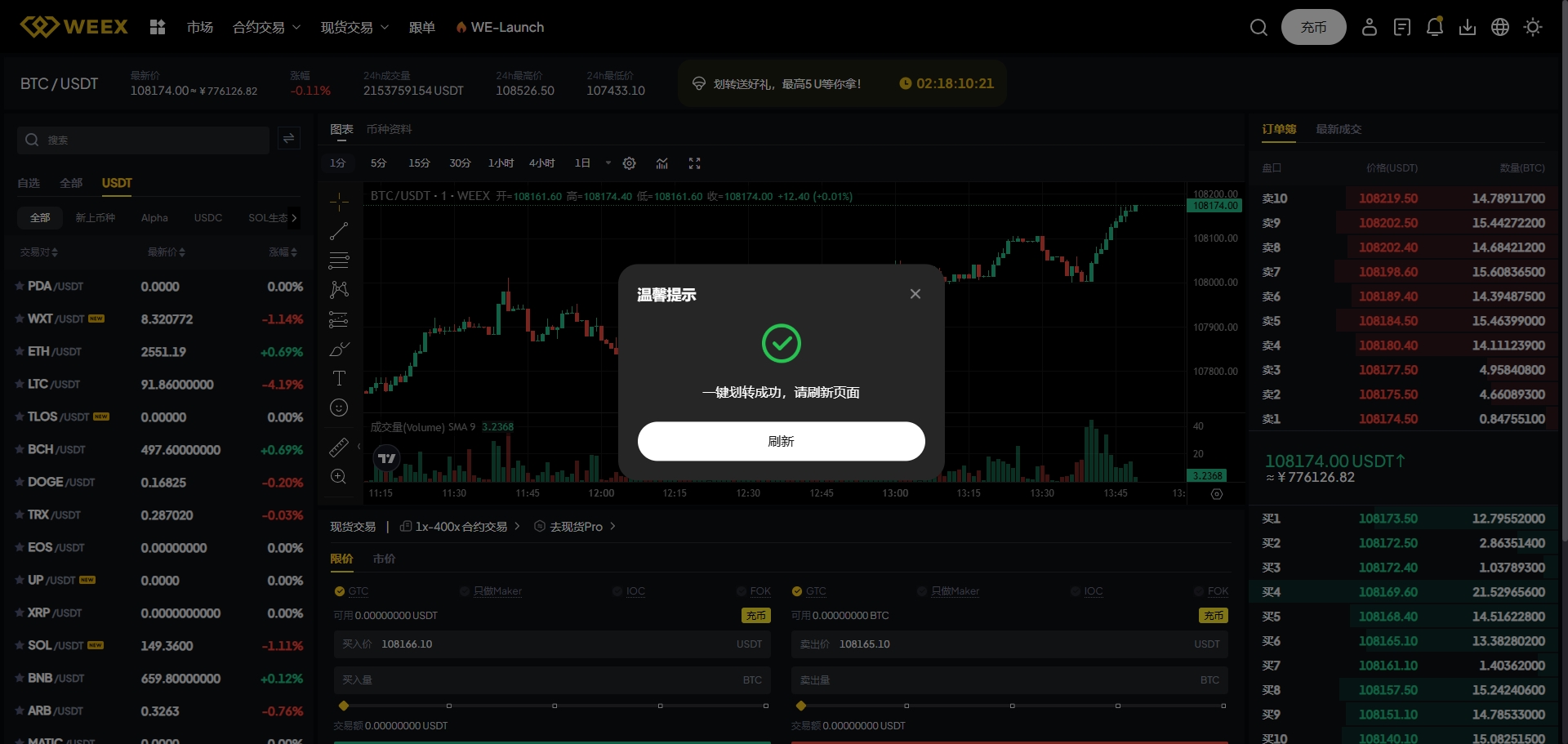Click the download app icon
This screenshot has width=1568, height=744.
1467,28
